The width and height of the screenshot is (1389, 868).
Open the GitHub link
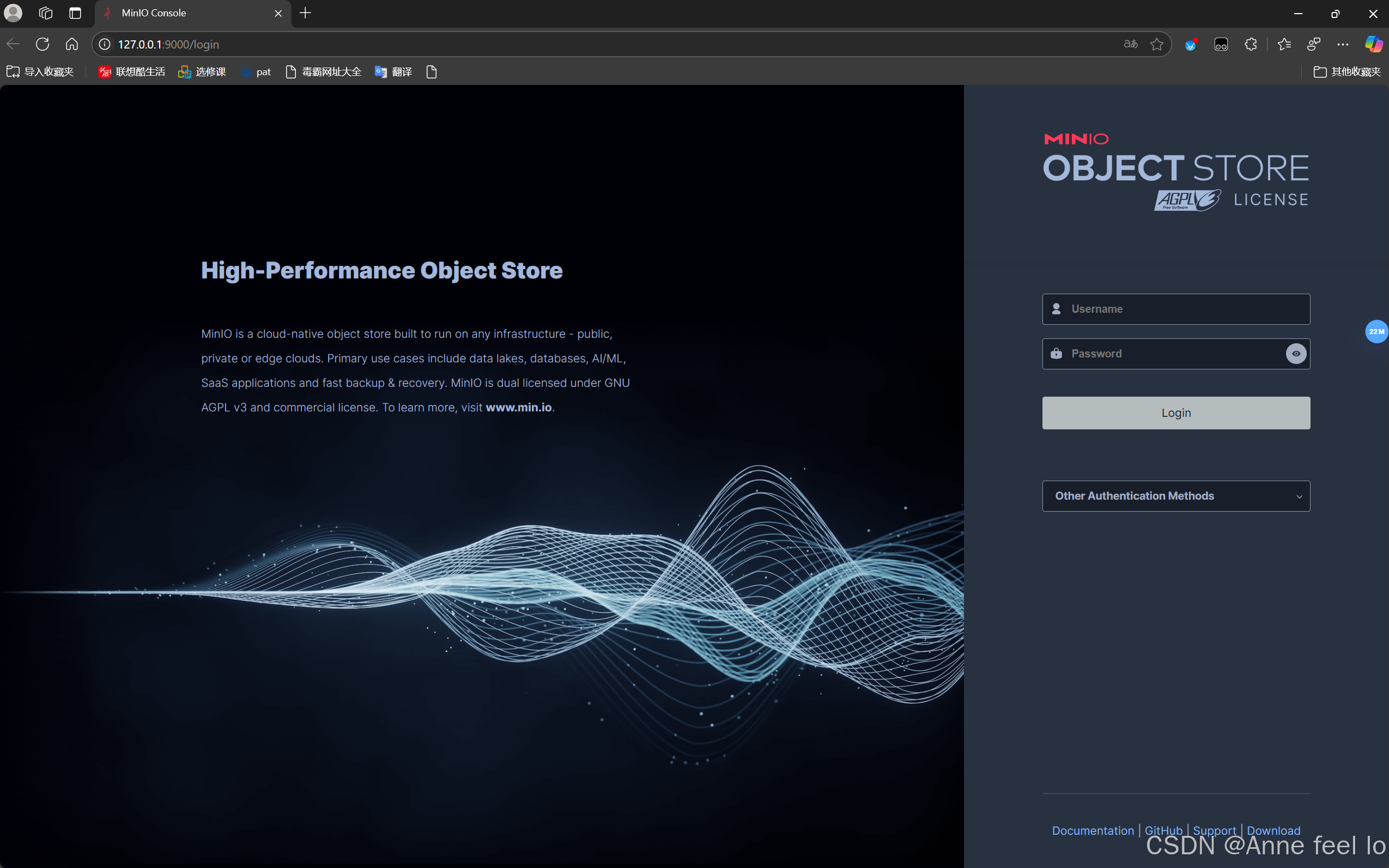point(1163,830)
